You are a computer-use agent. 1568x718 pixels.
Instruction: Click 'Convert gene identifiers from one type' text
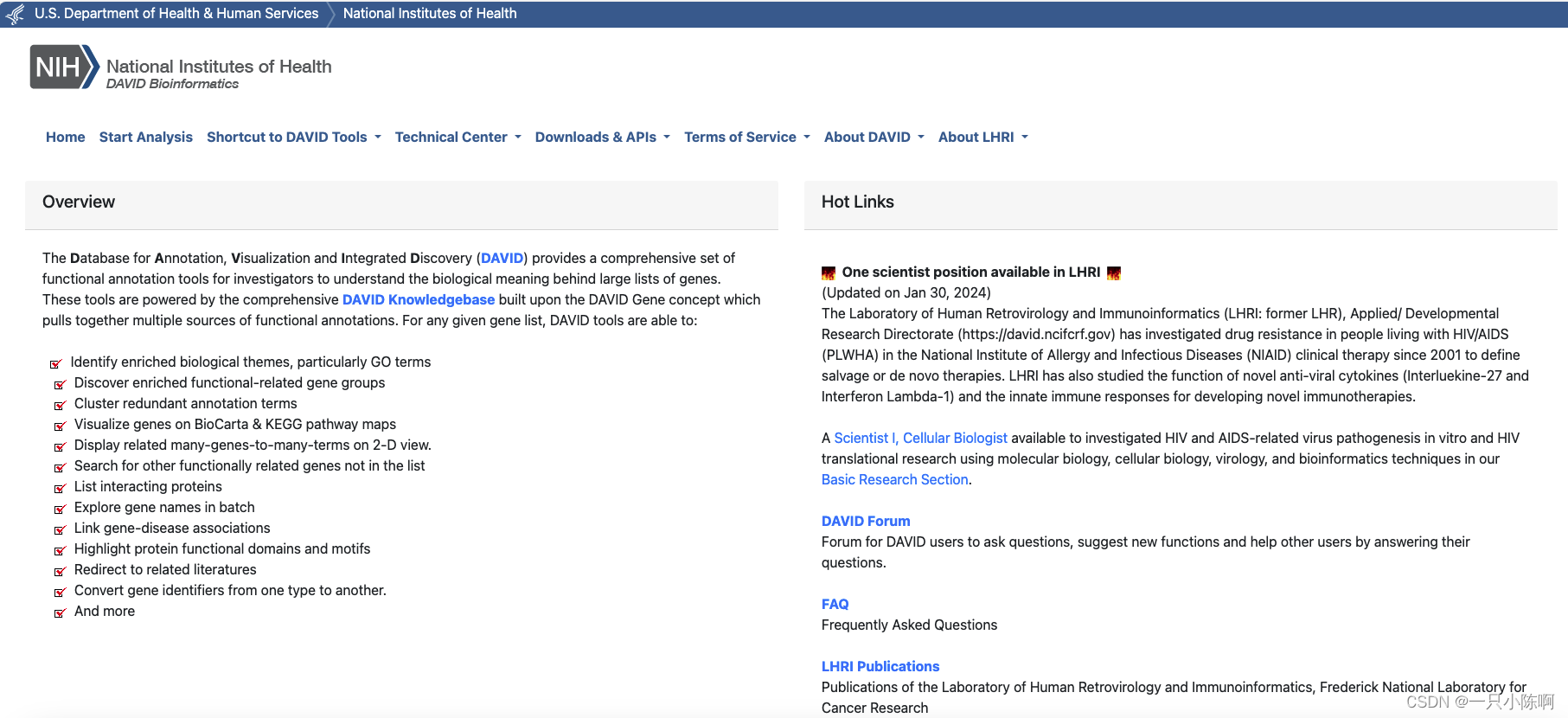coord(230,590)
